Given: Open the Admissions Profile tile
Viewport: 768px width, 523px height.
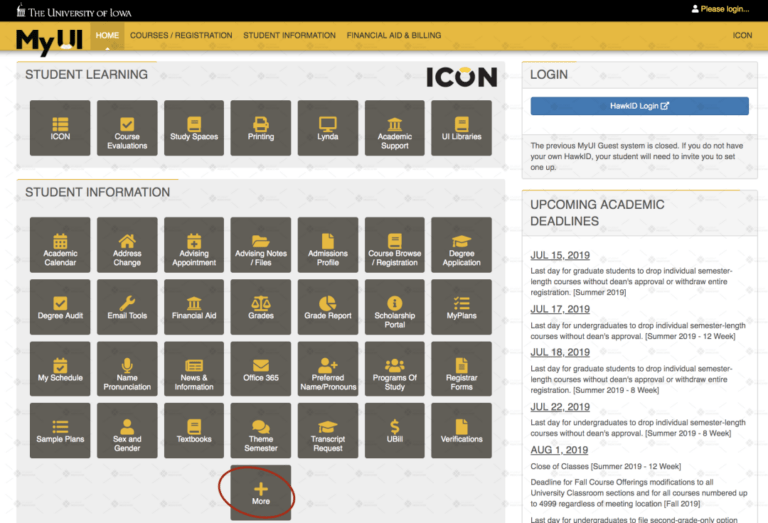Looking at the screenshot, I should click(328, 245).
